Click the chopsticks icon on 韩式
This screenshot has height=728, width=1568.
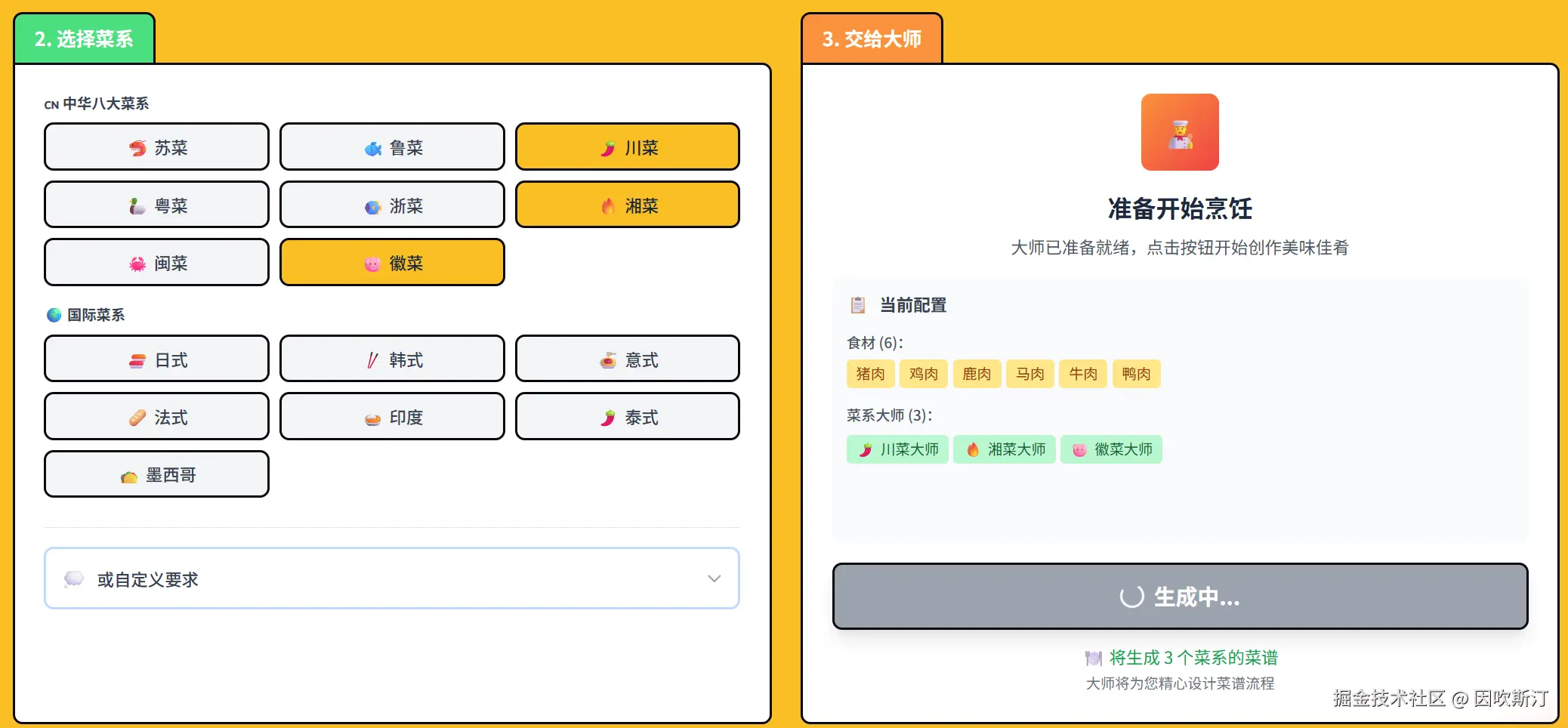(x=371, y=359)
